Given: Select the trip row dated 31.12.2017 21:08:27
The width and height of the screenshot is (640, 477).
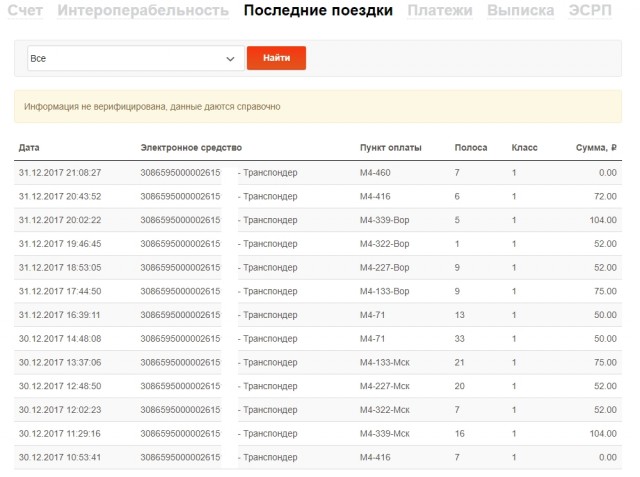Looking at the screenshot, I should [x=60, y=173].
